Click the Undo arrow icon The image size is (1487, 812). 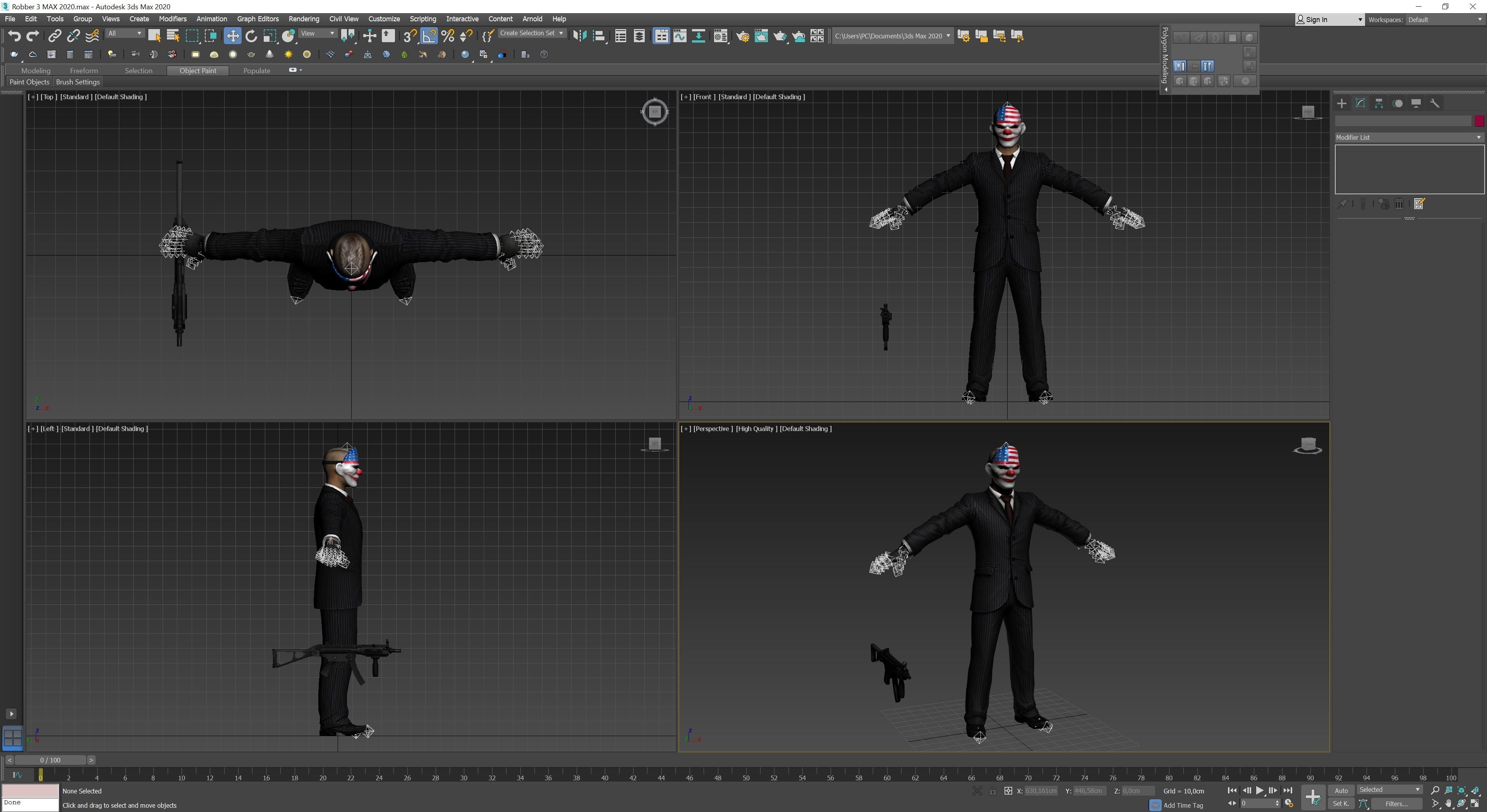pyautogui.click(x=14, y=36)
